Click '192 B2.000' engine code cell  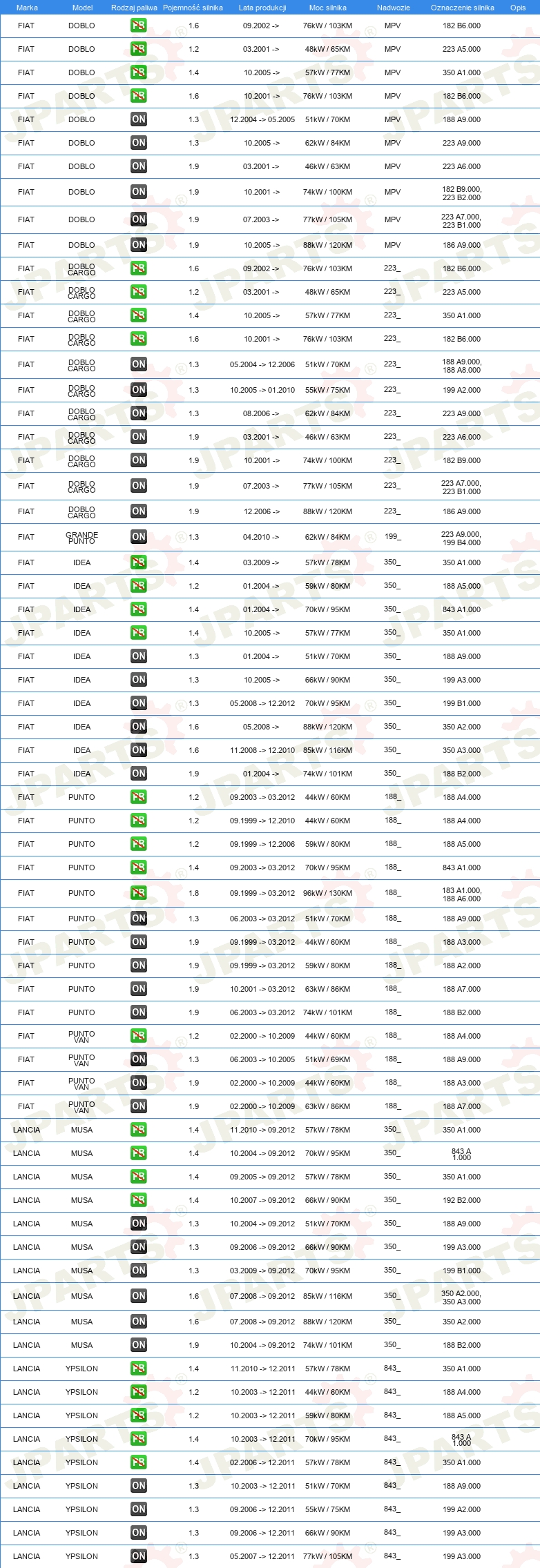pyautogui.click(x=461, y=1200)
